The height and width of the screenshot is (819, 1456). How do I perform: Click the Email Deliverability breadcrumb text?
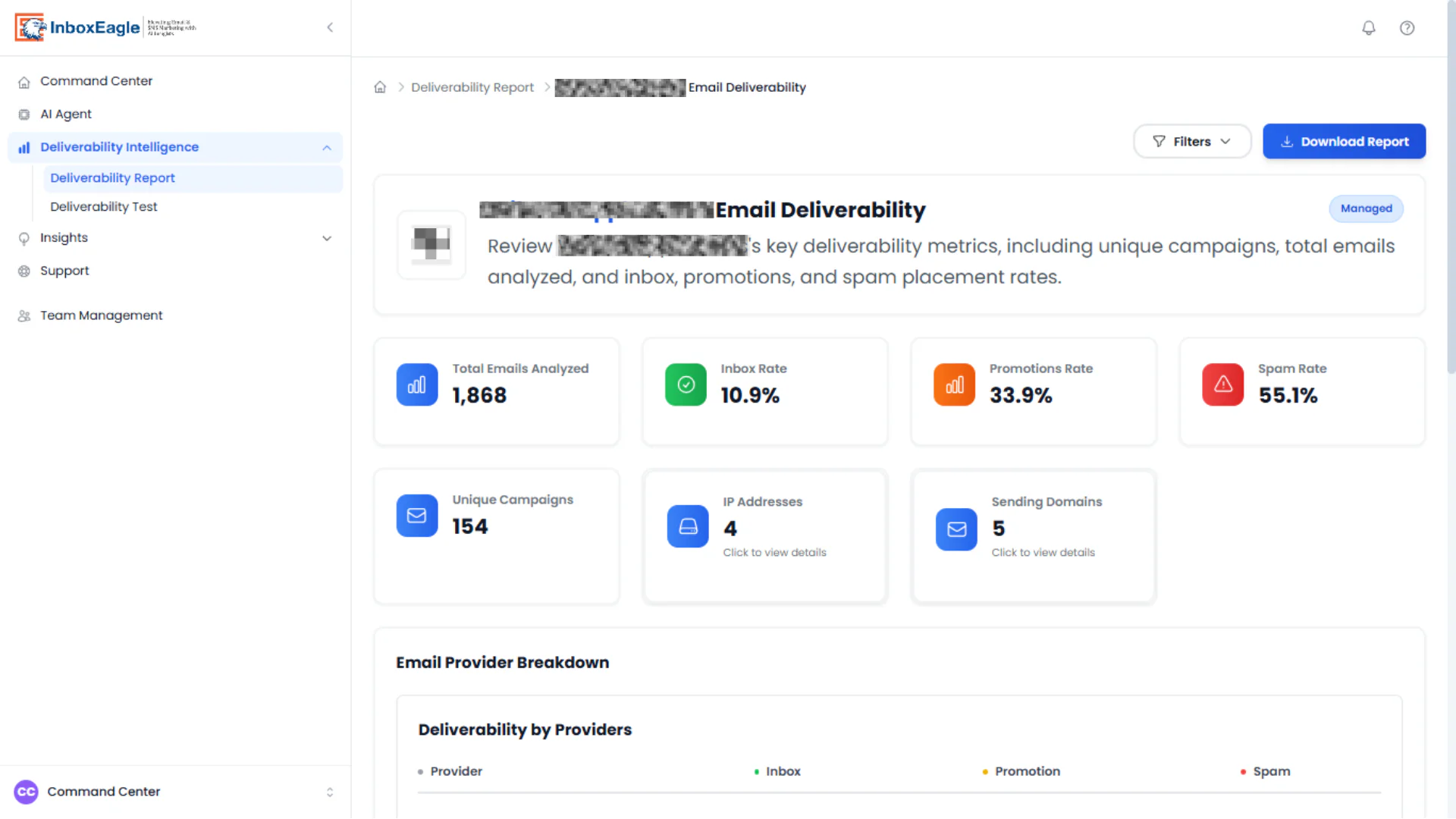pyautogui.click(x=747, y=87)
